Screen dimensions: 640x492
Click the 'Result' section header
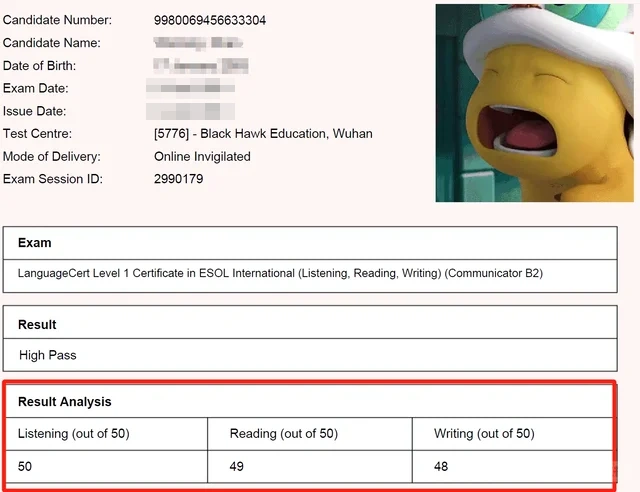click(x=37, y=325)
